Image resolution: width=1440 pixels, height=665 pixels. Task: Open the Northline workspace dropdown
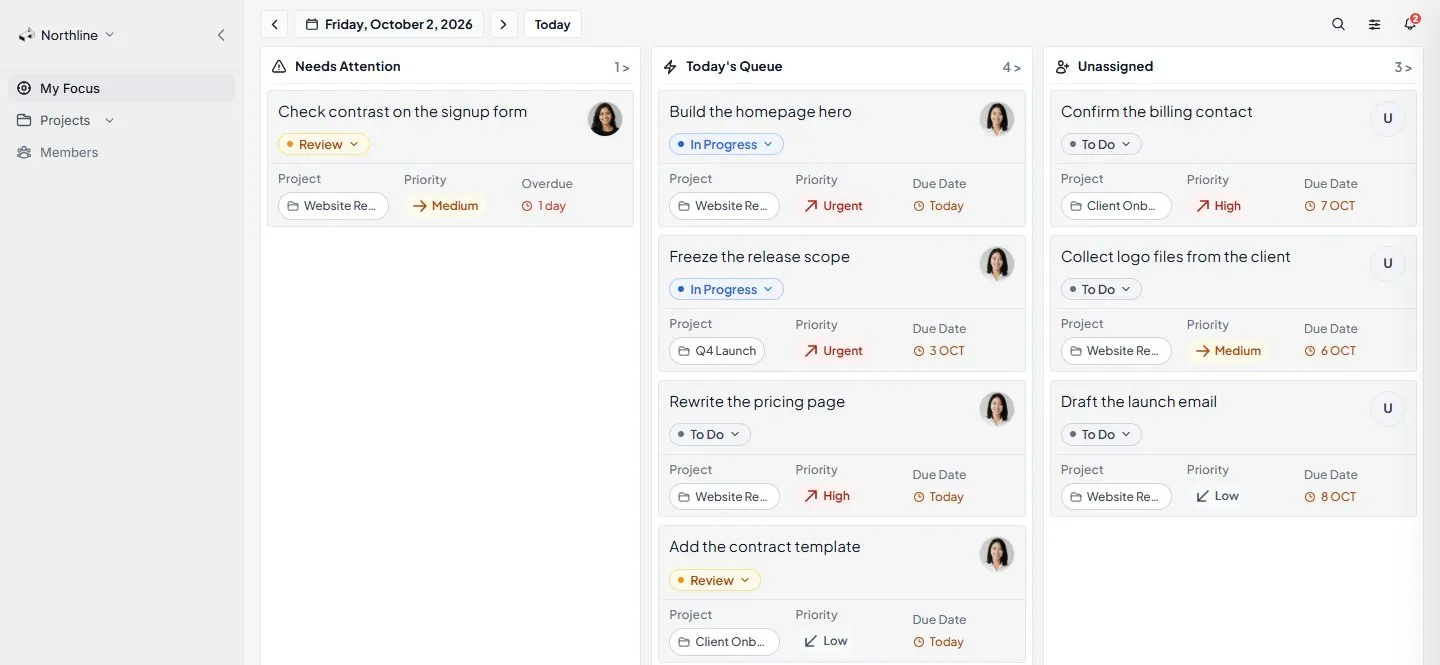(67, 35)
